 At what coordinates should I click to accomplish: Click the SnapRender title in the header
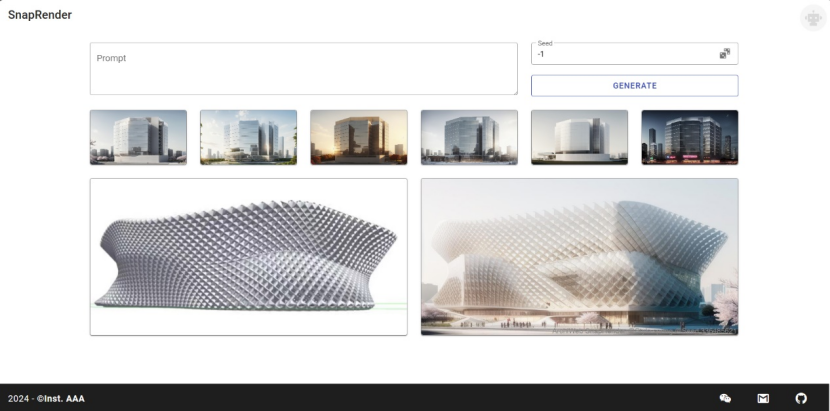[x=40, y=15]
